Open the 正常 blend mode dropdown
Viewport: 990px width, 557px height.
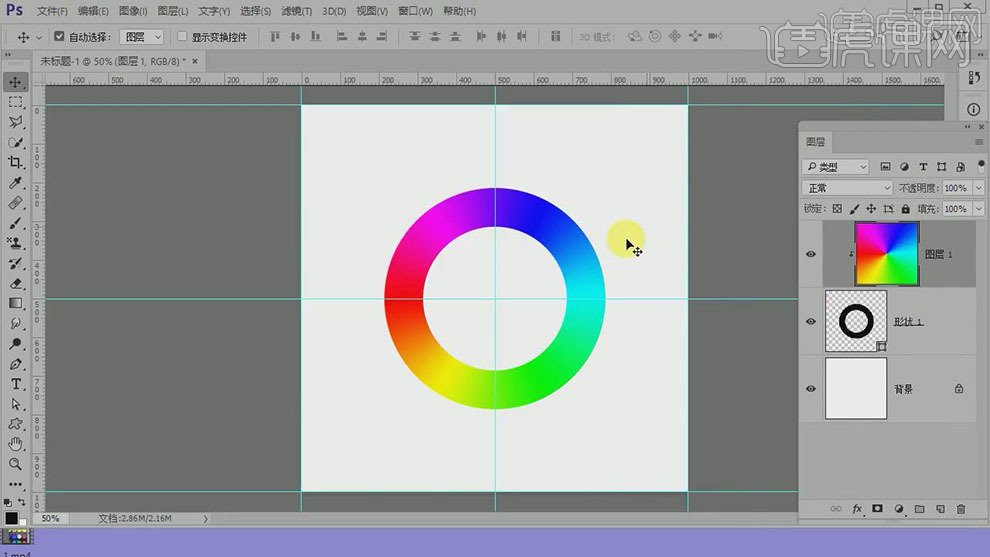tap(848, 188)
